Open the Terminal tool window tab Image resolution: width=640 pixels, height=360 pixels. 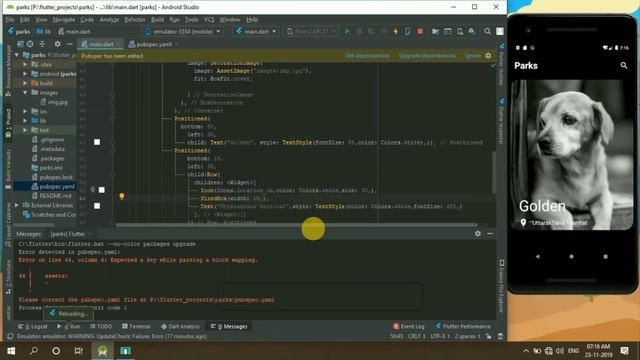(x=136, y=326)
